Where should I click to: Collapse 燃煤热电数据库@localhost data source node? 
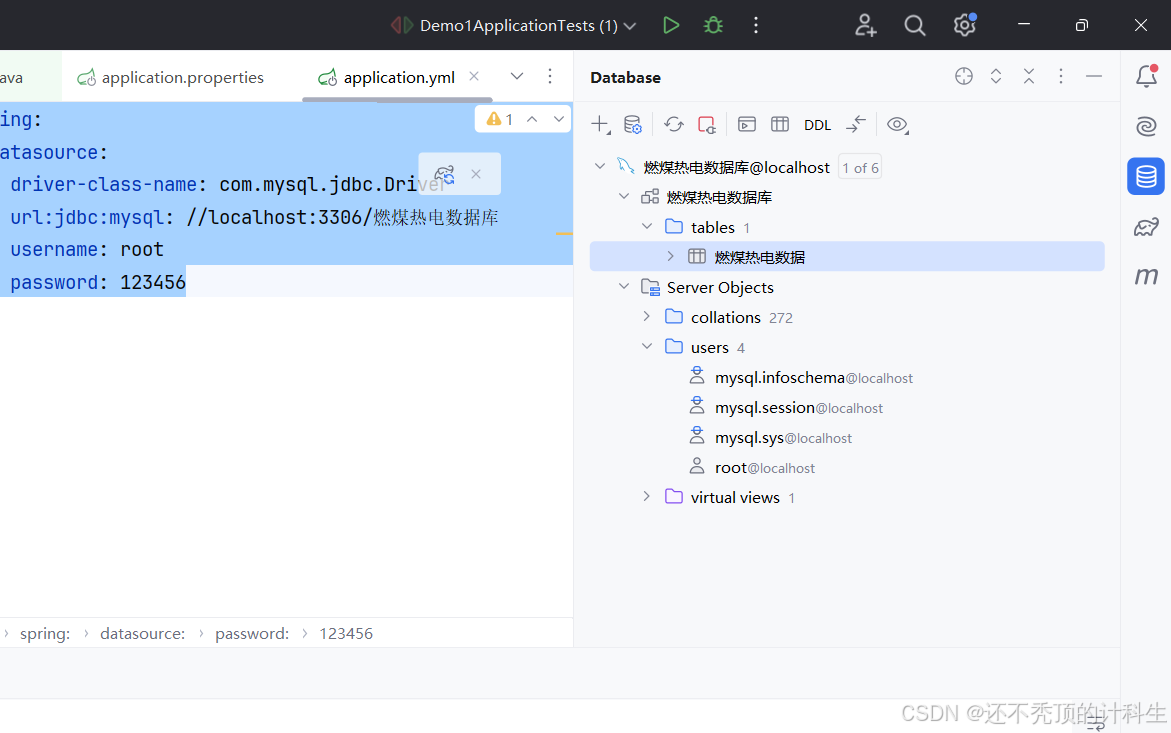point(600,166)
